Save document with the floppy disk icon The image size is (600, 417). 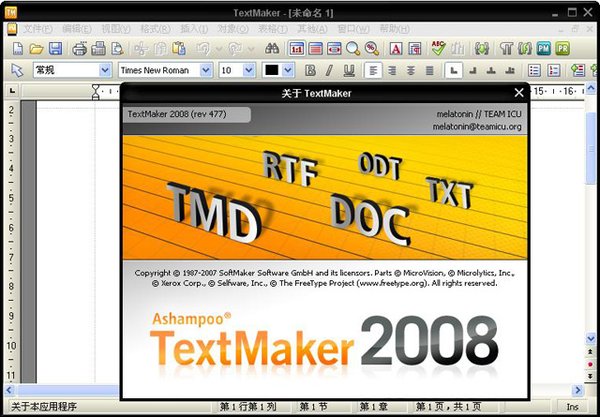coord(55,49)
